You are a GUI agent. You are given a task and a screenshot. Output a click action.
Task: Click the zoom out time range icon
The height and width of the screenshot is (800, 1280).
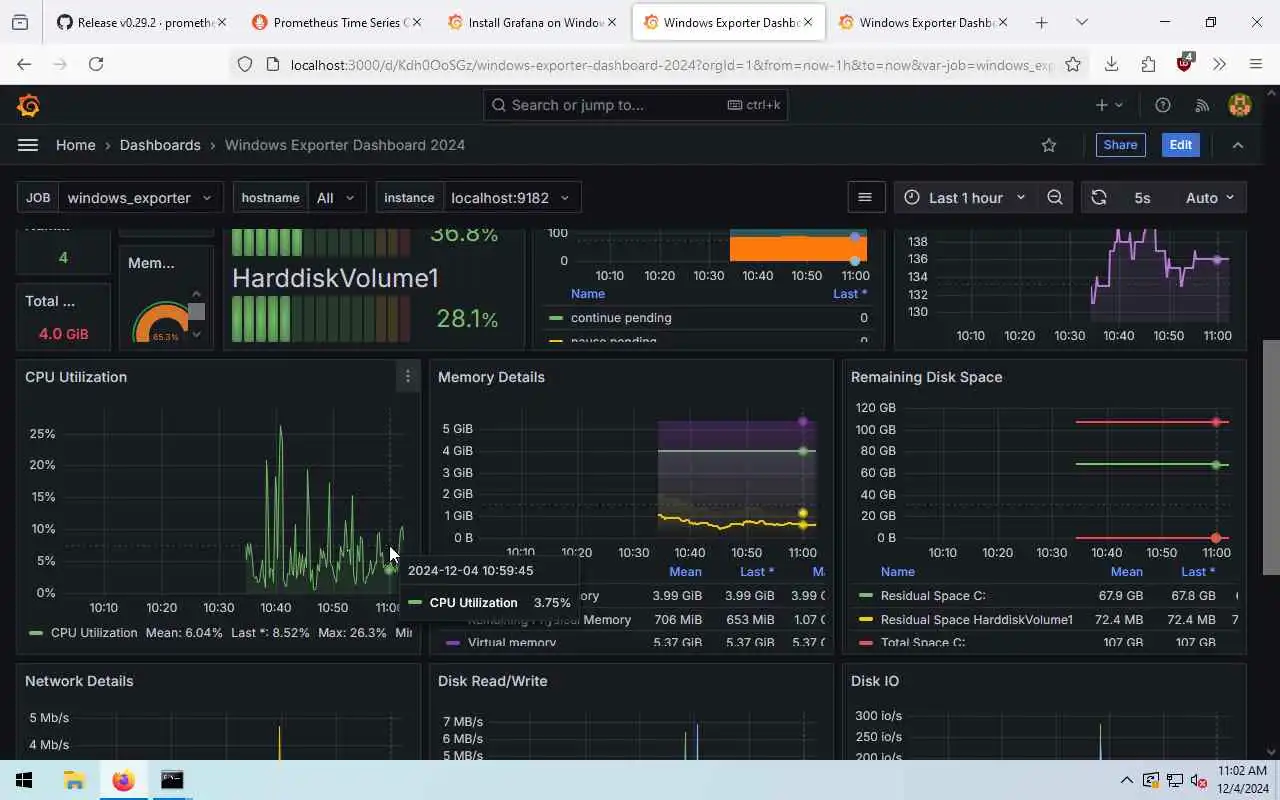pyautogui.click(x=1055, y=197)
